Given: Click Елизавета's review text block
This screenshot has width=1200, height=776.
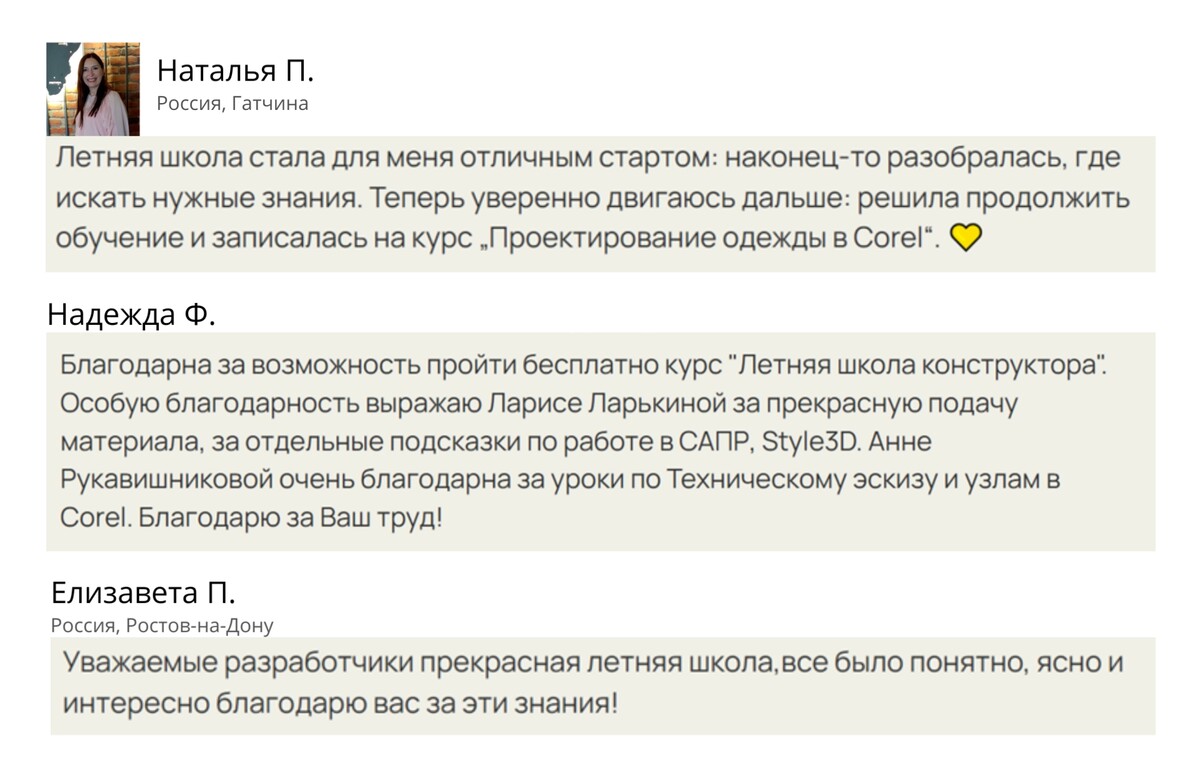Looking at the screenshot, I should point(603,685).
